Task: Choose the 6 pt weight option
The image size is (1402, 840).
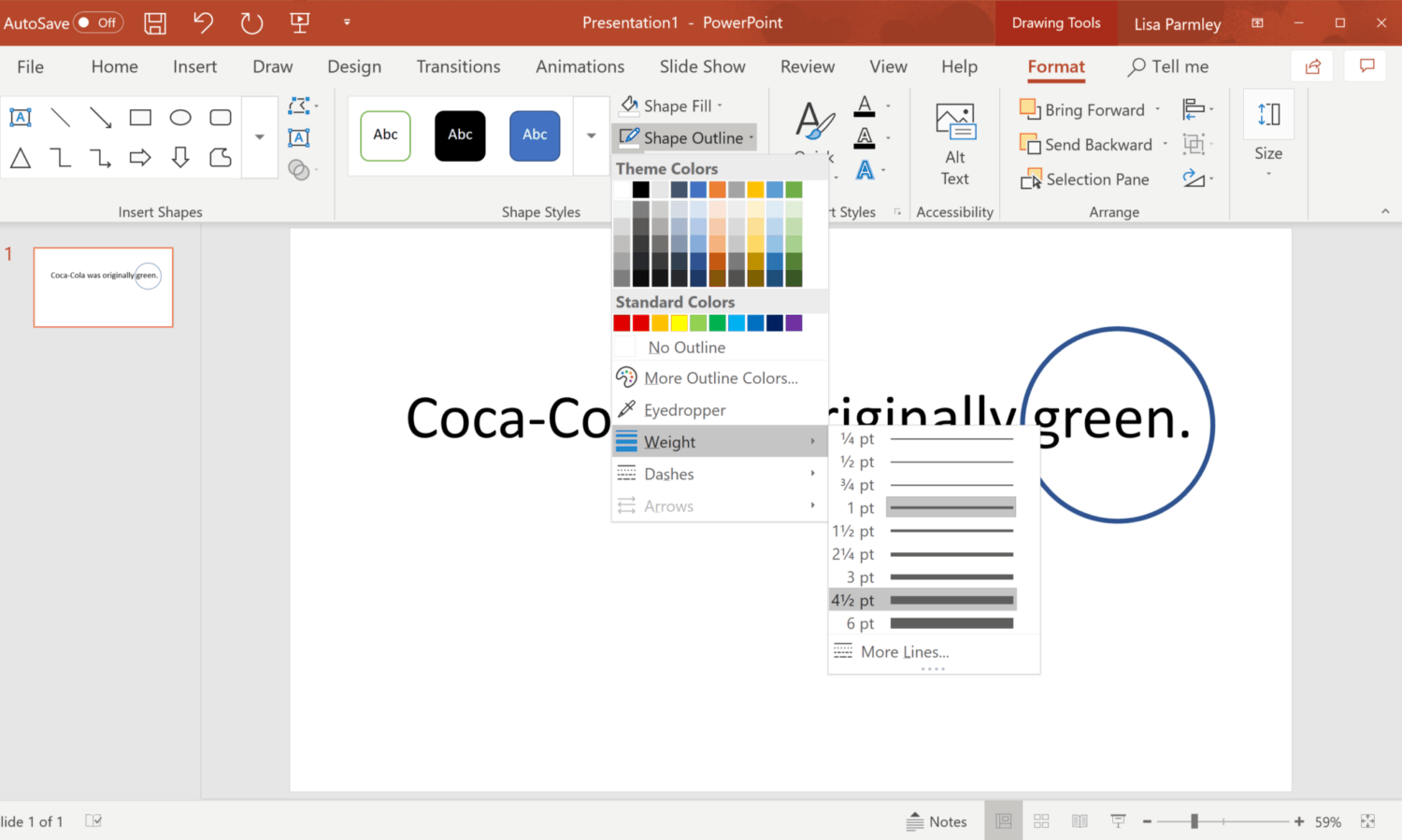Action: click(923, 623)
